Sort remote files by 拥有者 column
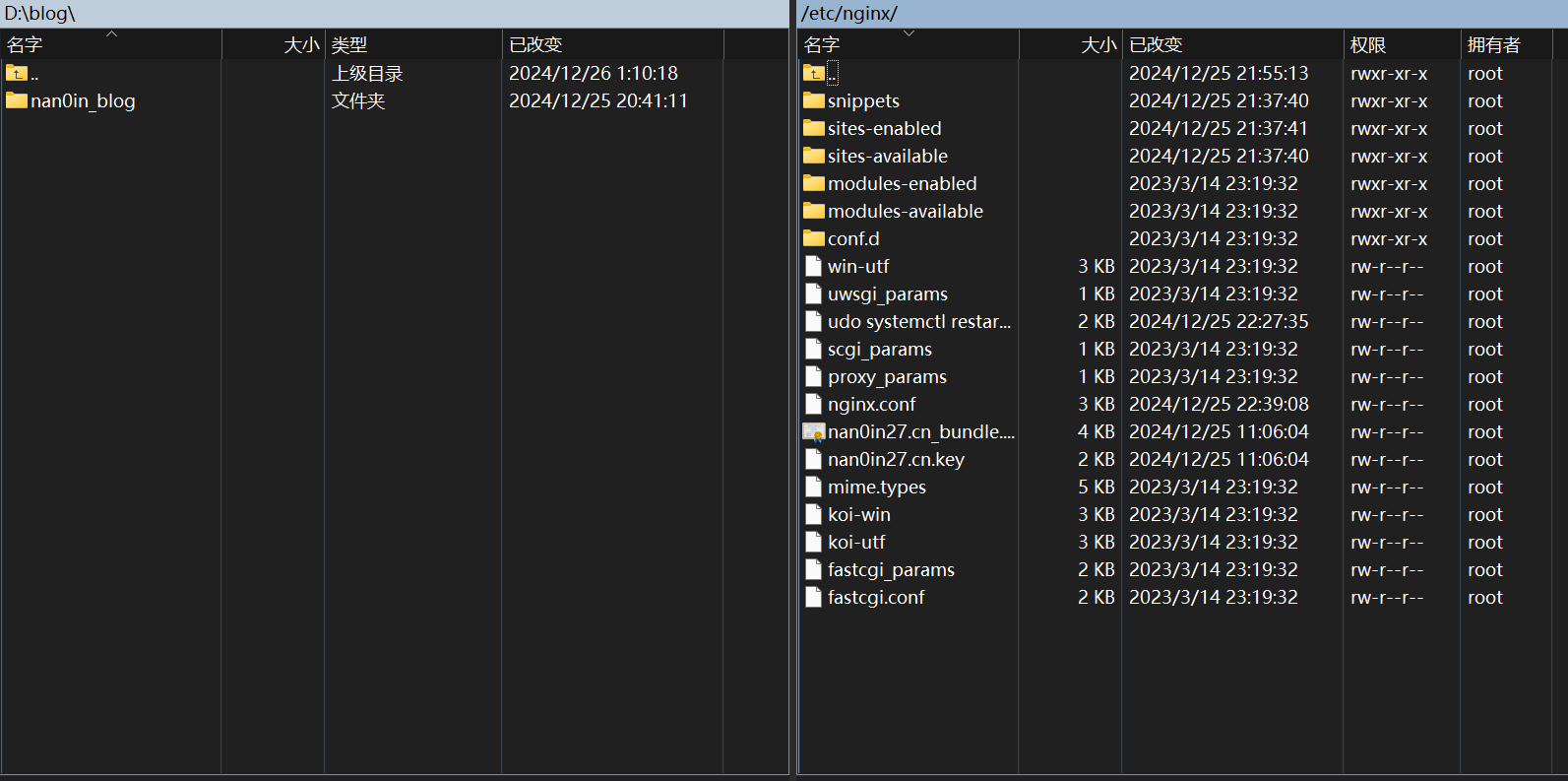 tap(1493, 44)
